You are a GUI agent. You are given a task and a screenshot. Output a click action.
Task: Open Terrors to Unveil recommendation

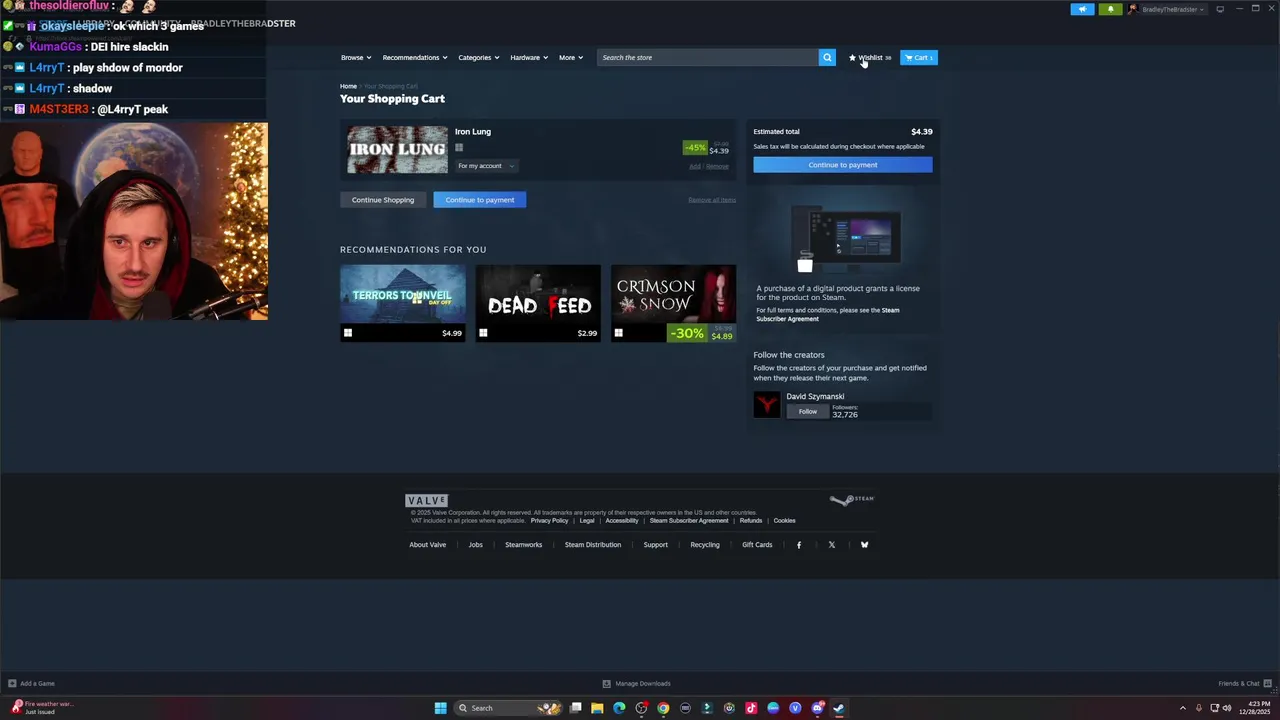point(402,303)
